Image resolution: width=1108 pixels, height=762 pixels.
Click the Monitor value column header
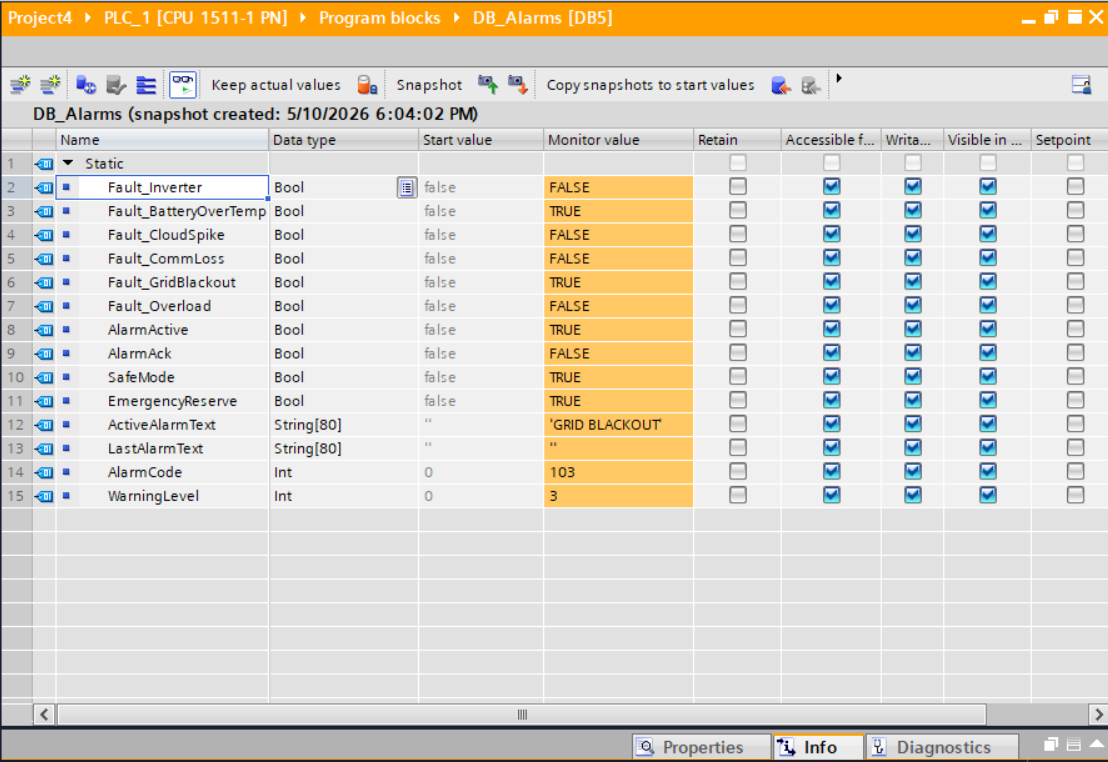point(618,140)
